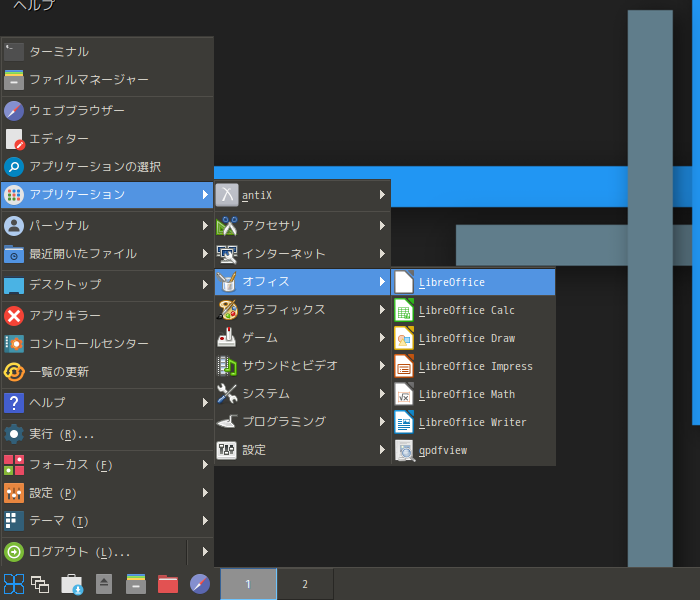700x600 pixels.
Task: Expand the アクセサリ submenu arrow
Action: [x=382, y=226]
